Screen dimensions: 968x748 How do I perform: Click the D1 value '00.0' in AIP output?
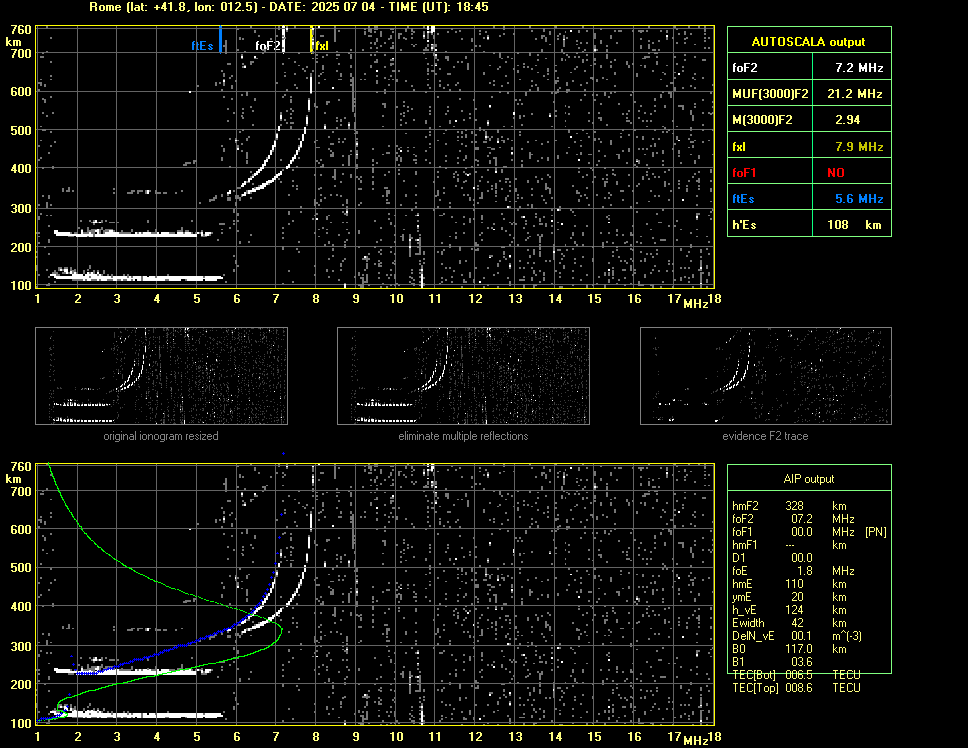click(x=802, y=558)
